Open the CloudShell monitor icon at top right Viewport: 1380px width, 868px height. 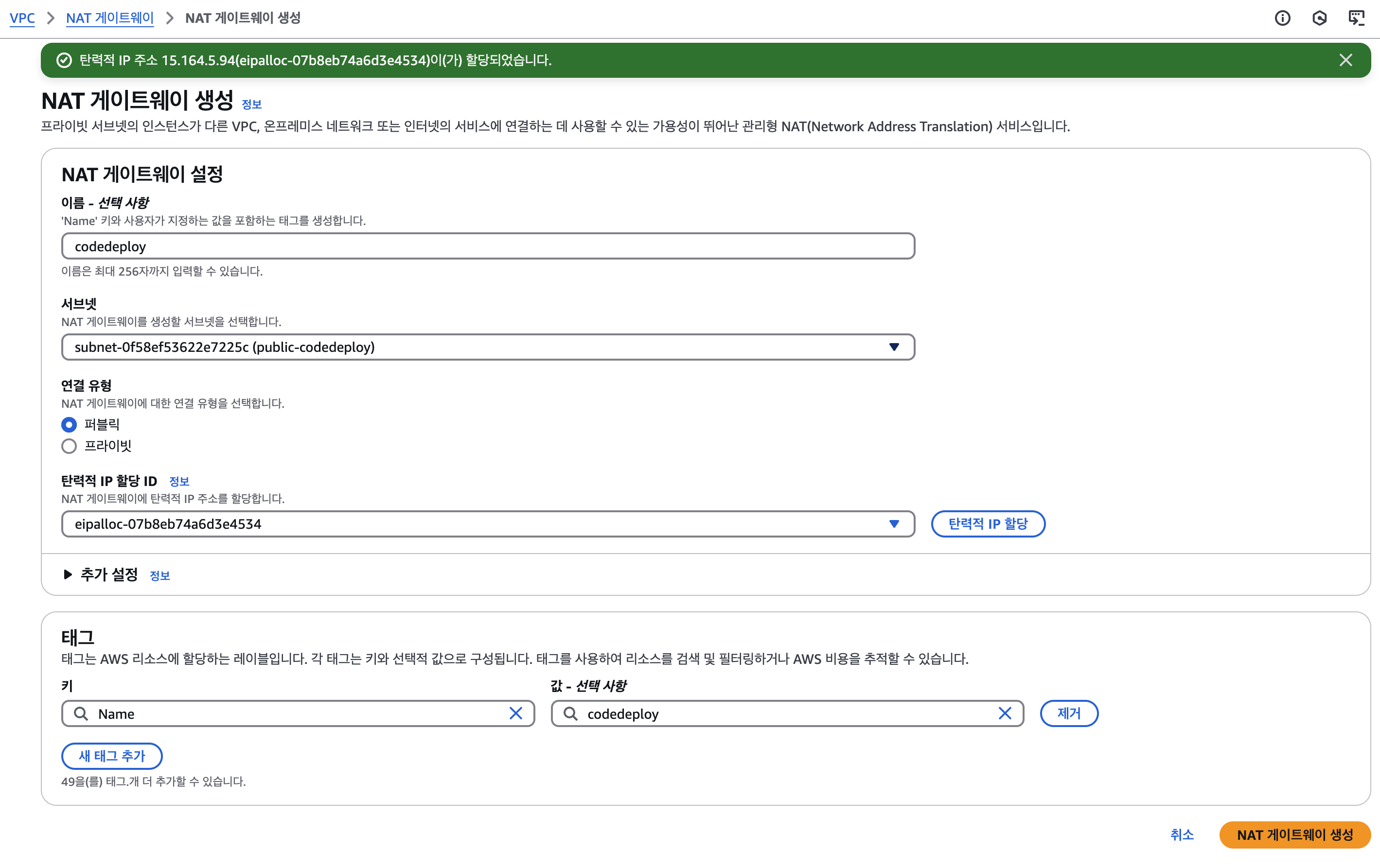[x=1356, y=18]
